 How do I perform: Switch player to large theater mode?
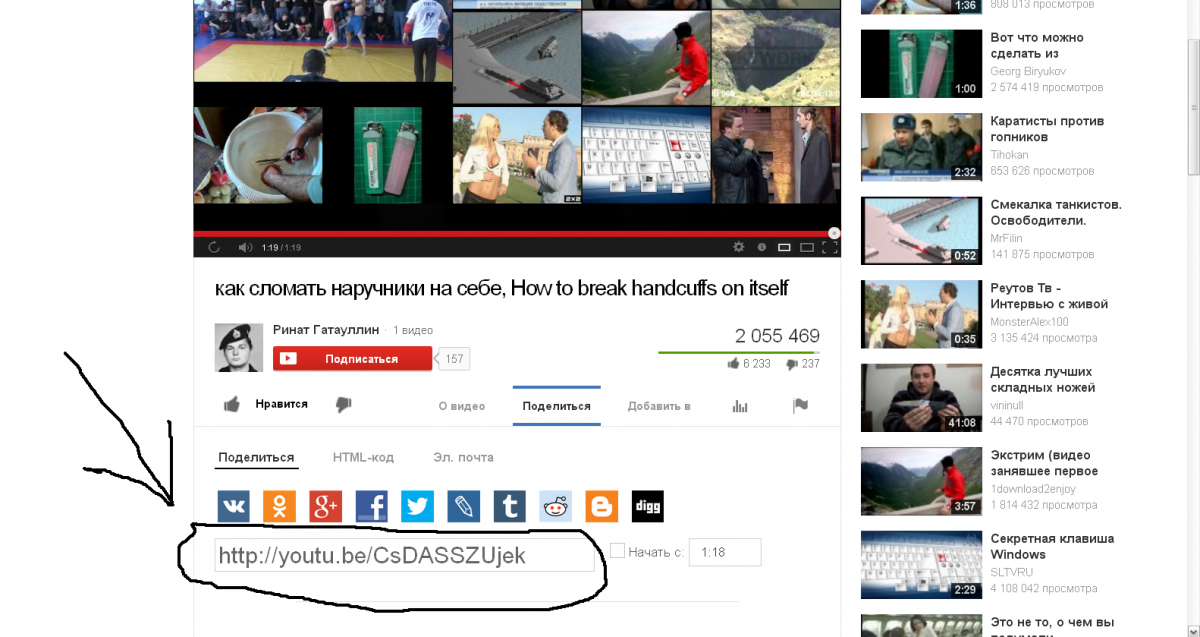[807, 247]
